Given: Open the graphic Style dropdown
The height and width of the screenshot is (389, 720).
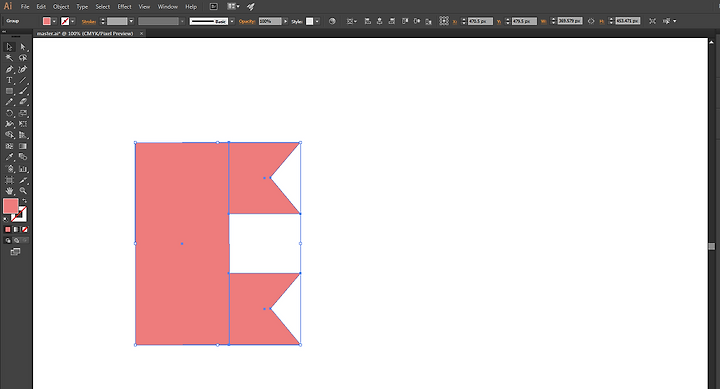Looking at the screenshot, I should tap(317, 21).
